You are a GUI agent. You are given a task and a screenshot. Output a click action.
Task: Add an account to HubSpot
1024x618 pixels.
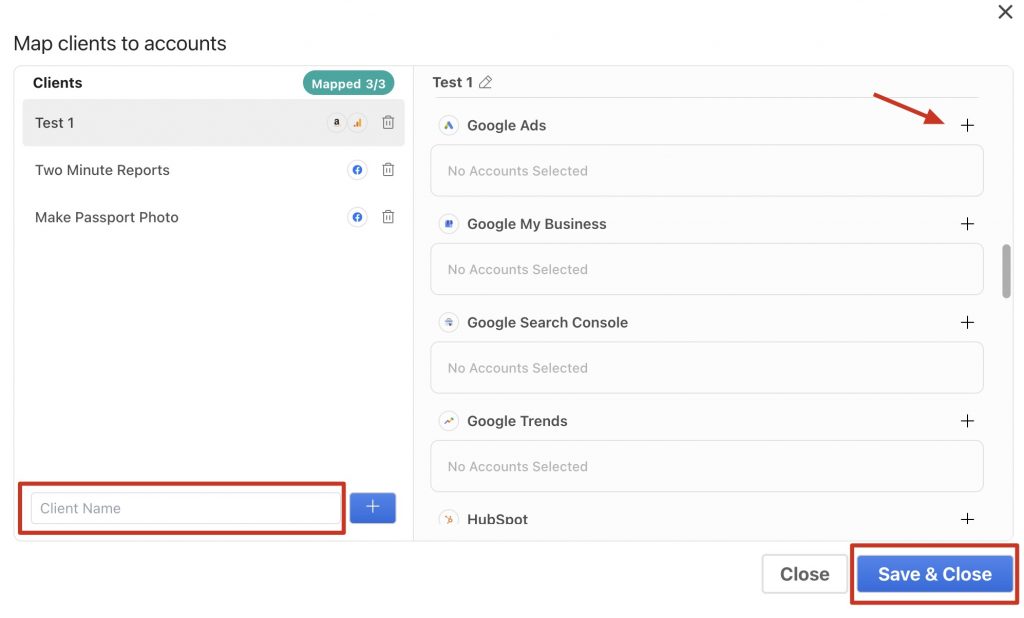click(967, 519)
